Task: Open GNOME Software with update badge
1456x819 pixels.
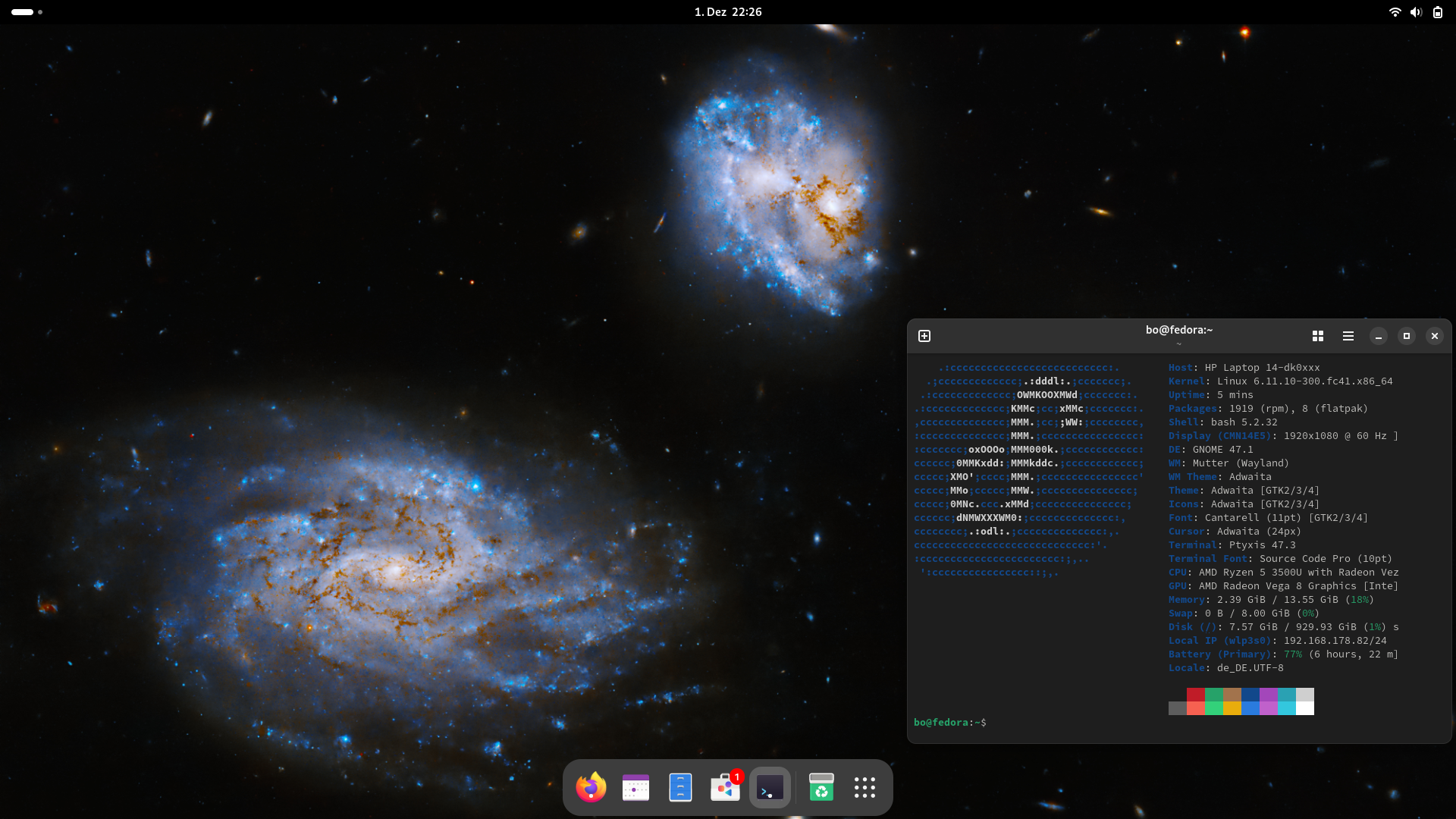Action: tap(725, 787)
